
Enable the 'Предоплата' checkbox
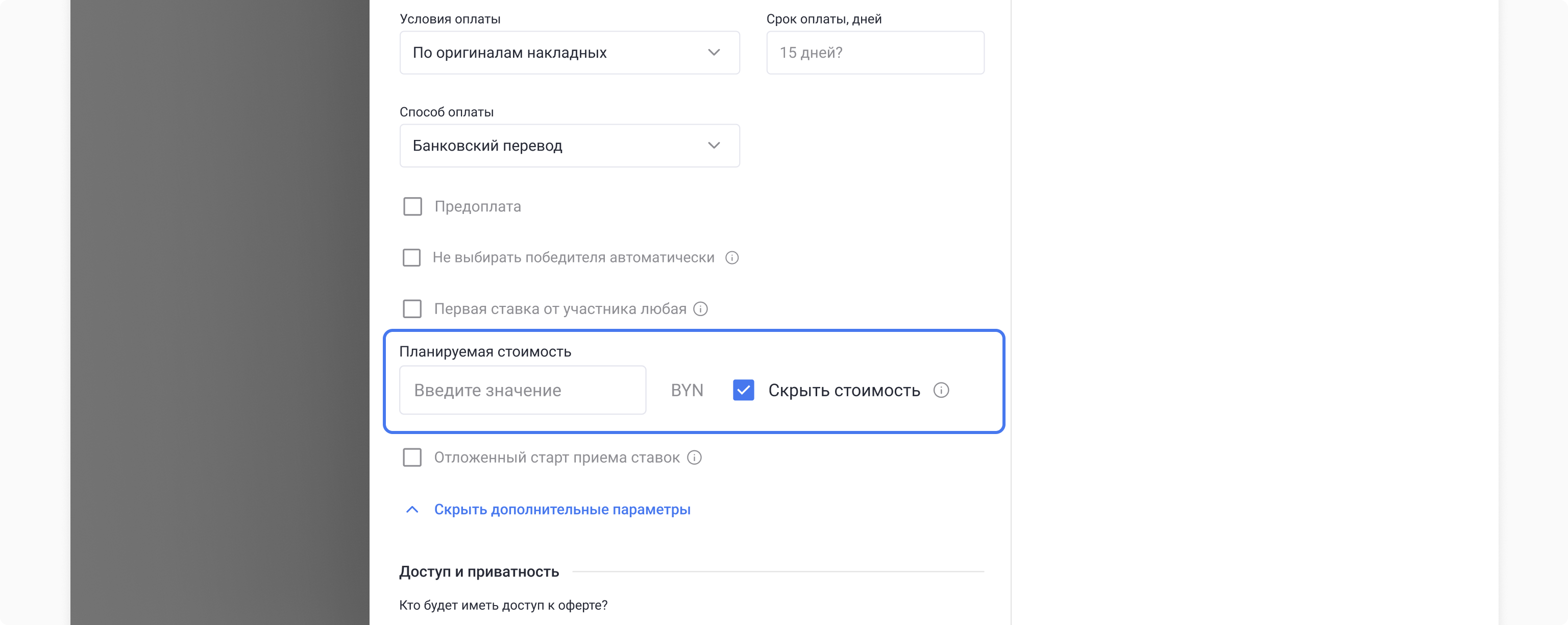coord(413,206)
